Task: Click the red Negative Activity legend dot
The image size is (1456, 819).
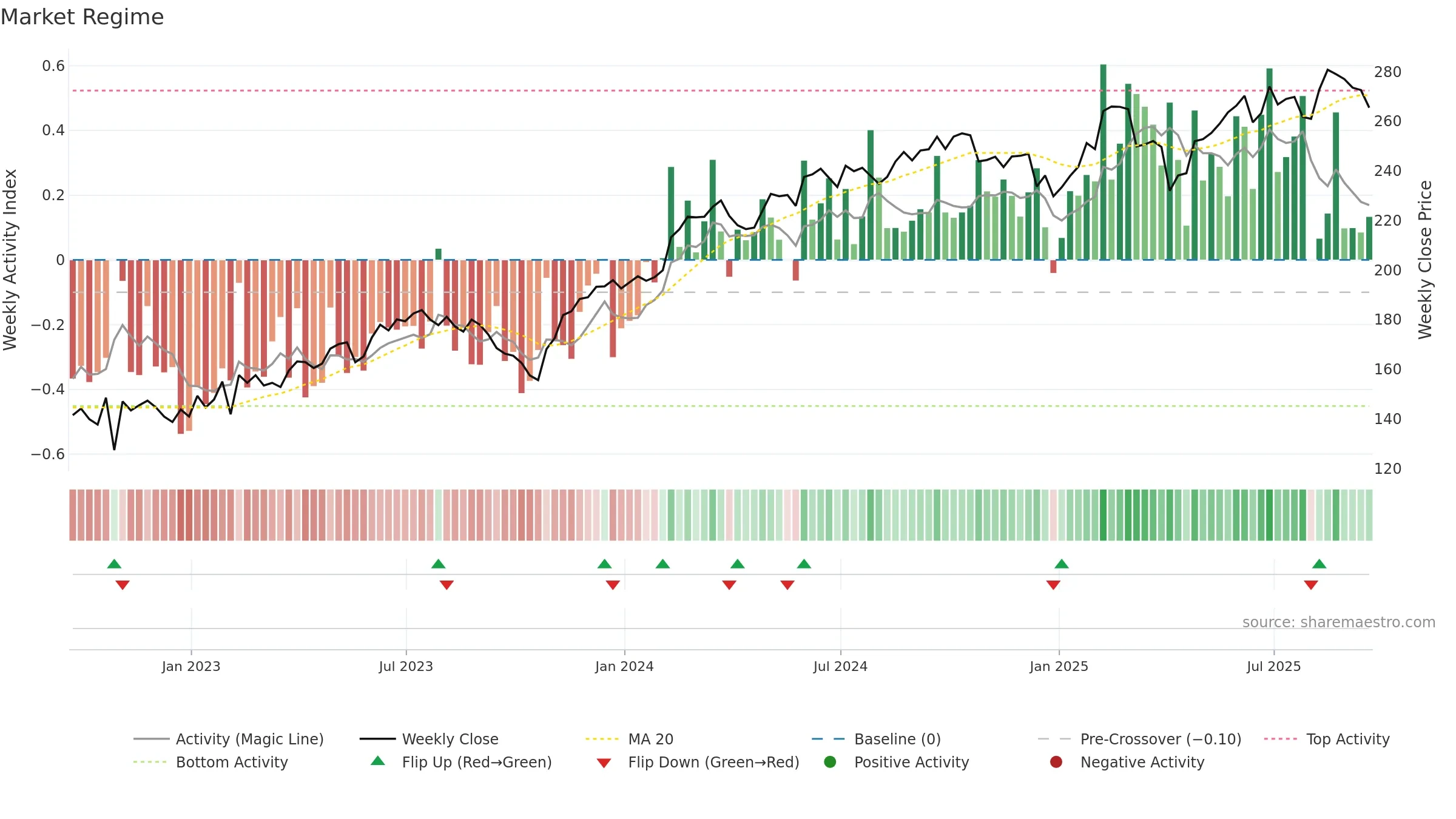Action: point(1056,761)
